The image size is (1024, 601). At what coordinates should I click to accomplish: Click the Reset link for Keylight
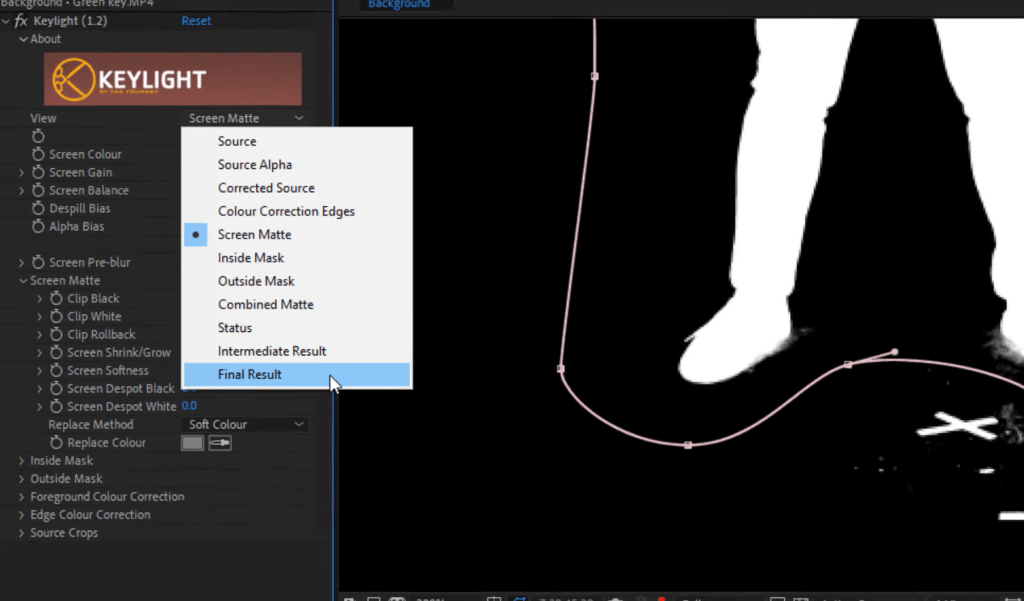196,21
